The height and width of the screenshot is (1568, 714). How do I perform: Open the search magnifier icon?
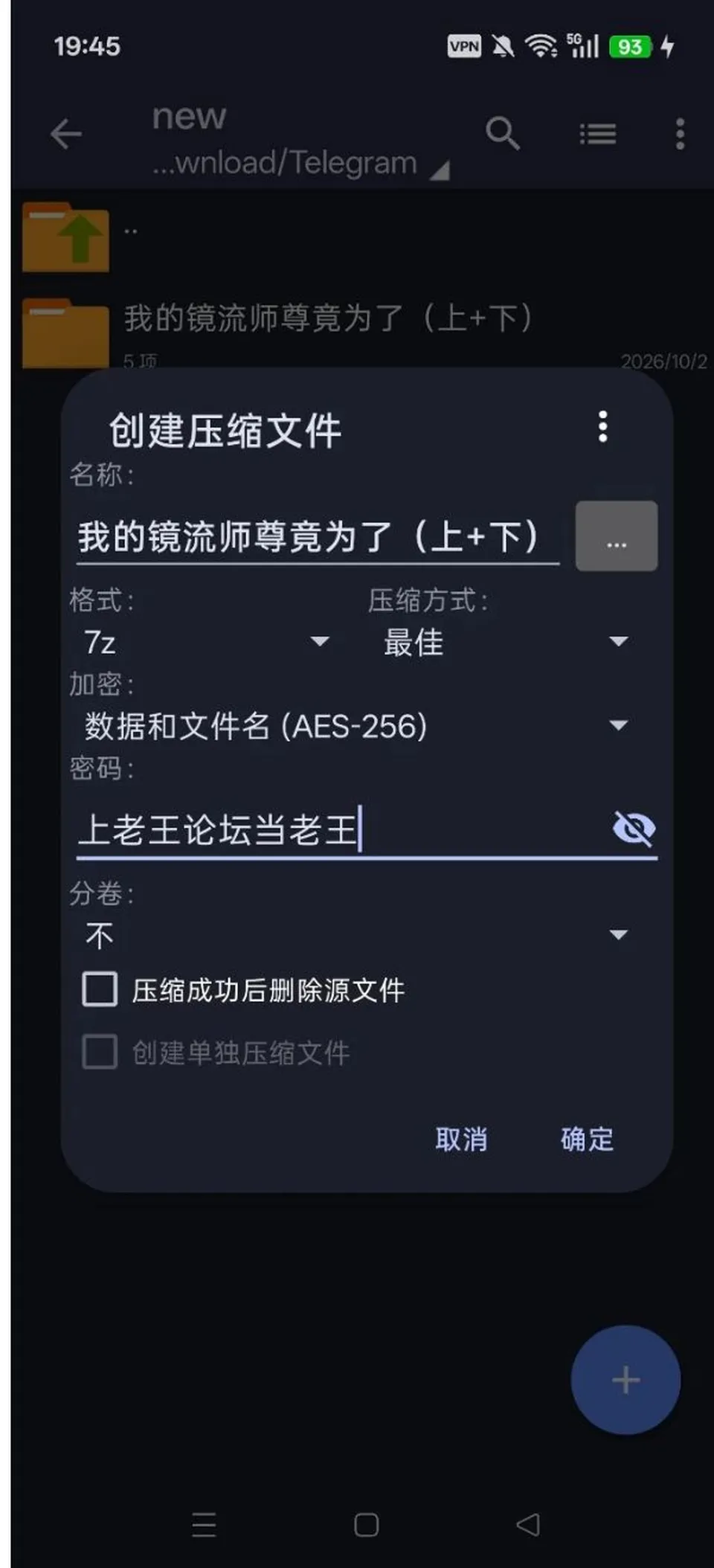click(503, 134)
